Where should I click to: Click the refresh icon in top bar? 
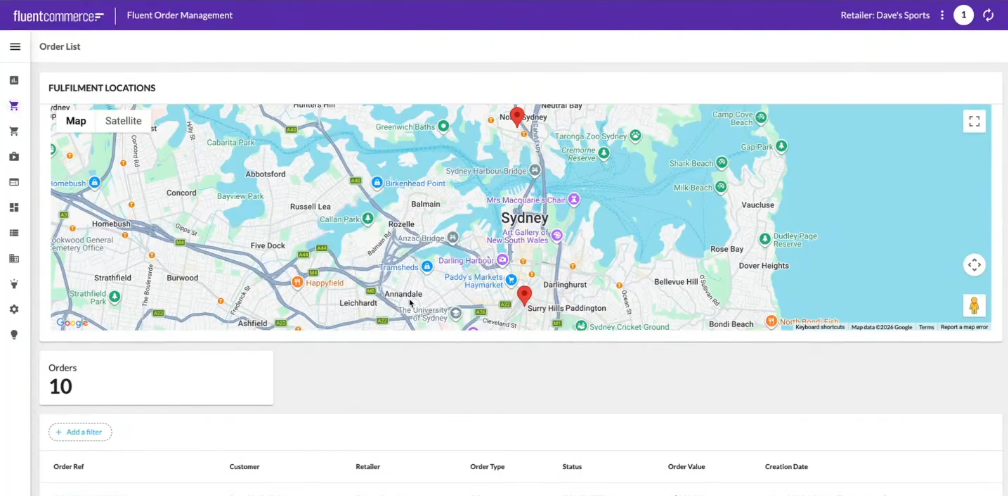pos(988,15)
